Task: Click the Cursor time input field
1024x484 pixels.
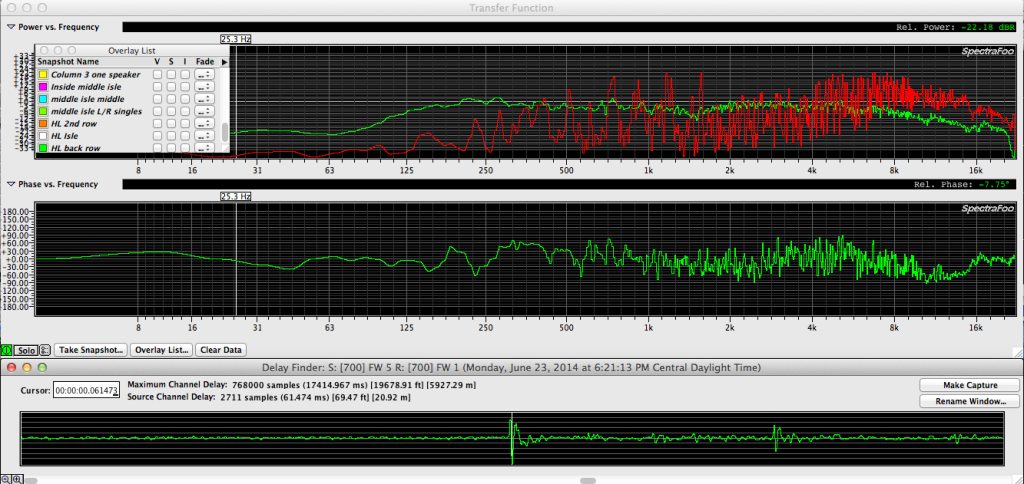Action: (x=86, y=390)
